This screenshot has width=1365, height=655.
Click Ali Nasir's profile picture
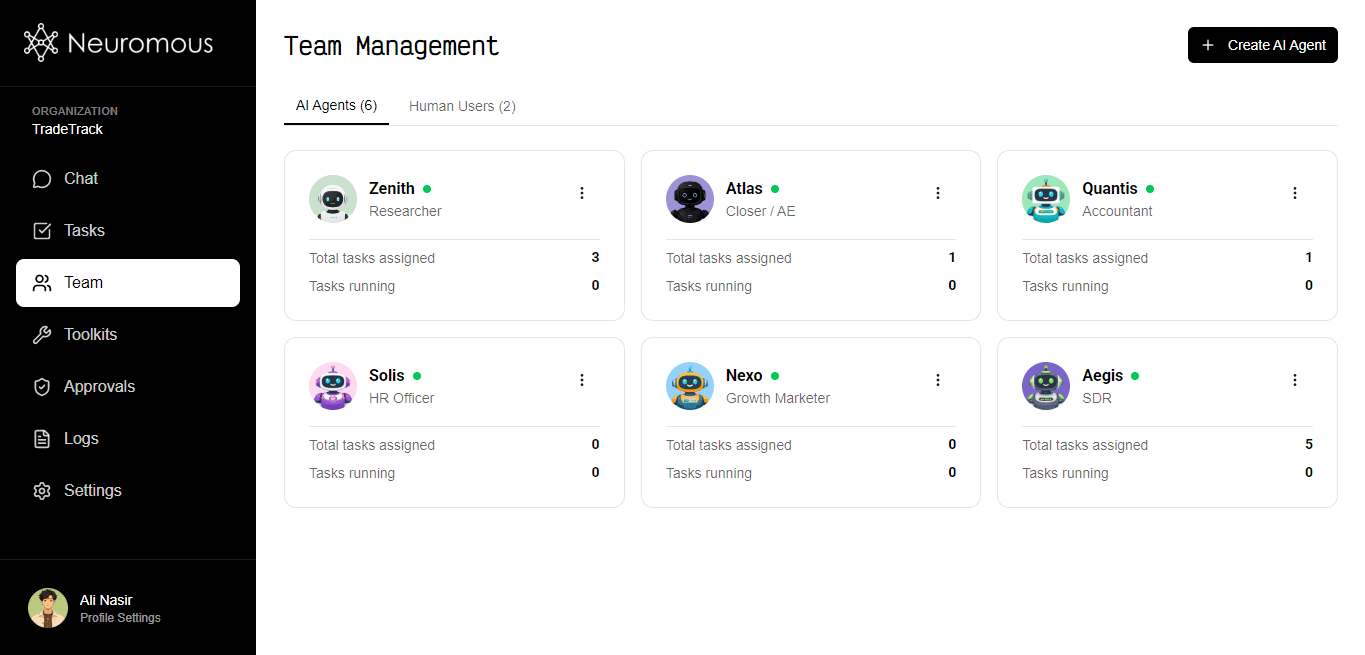[48, 608]
